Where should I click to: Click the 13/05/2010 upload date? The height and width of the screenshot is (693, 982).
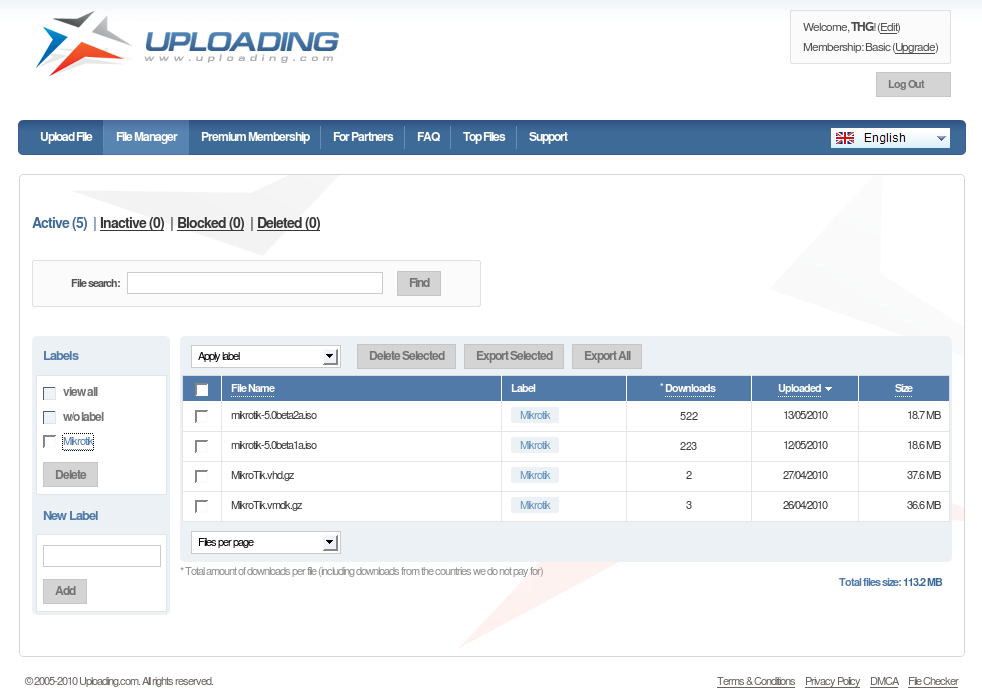click(805, 415)
